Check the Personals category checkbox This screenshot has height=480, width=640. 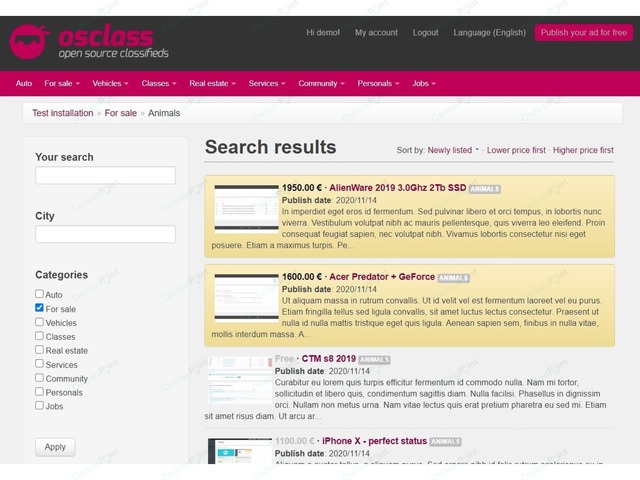(39, 391)
